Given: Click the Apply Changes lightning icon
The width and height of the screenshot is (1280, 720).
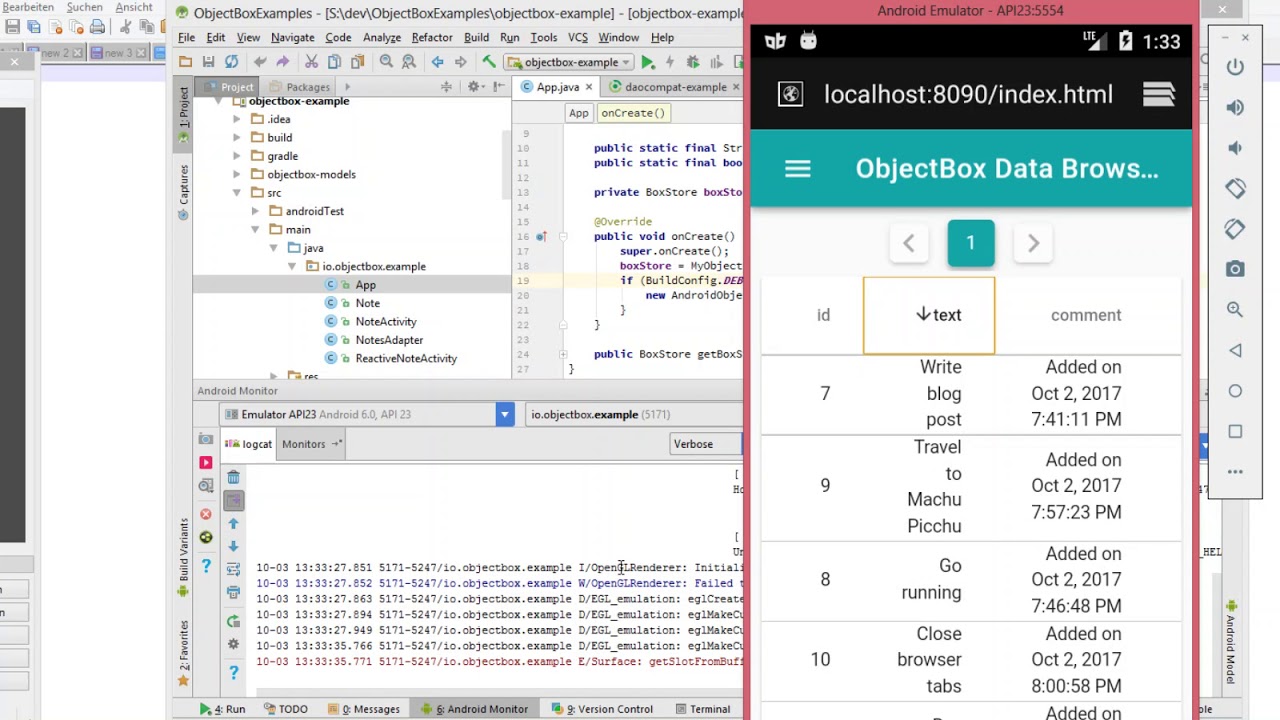Looking at the screenshot, I should click(x=670, y=62).
